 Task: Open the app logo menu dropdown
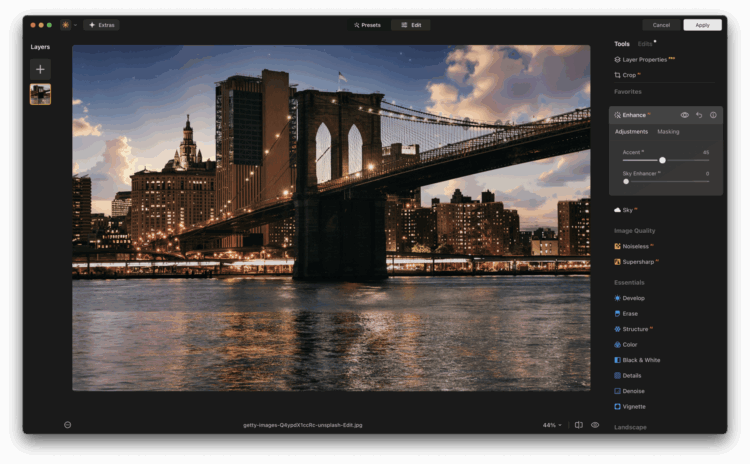click(x=69, y=24)
